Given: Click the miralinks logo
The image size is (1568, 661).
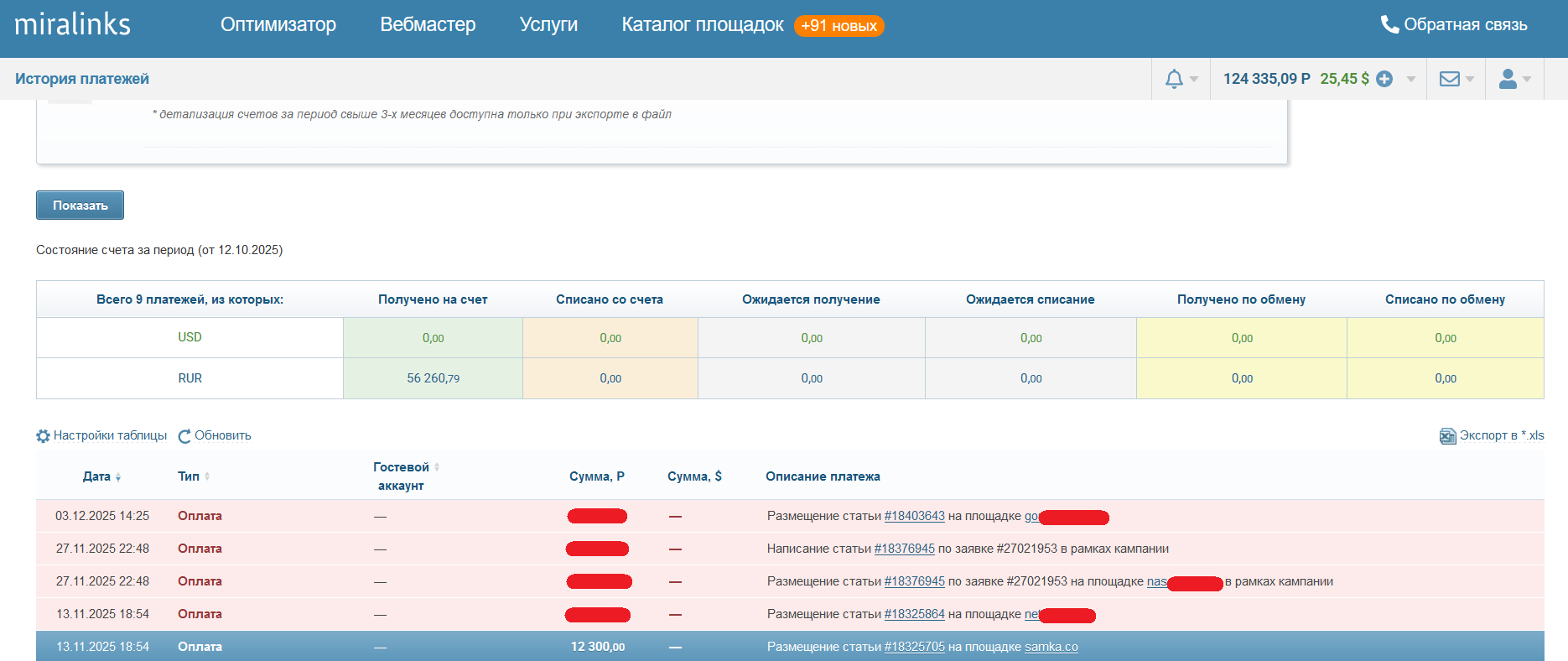Looking at the screenshot, I should (73, 24).
